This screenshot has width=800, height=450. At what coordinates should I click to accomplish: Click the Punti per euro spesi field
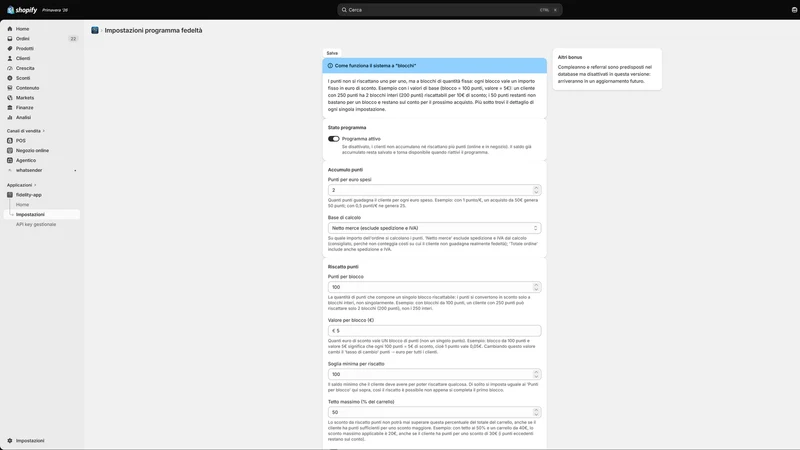434,190
